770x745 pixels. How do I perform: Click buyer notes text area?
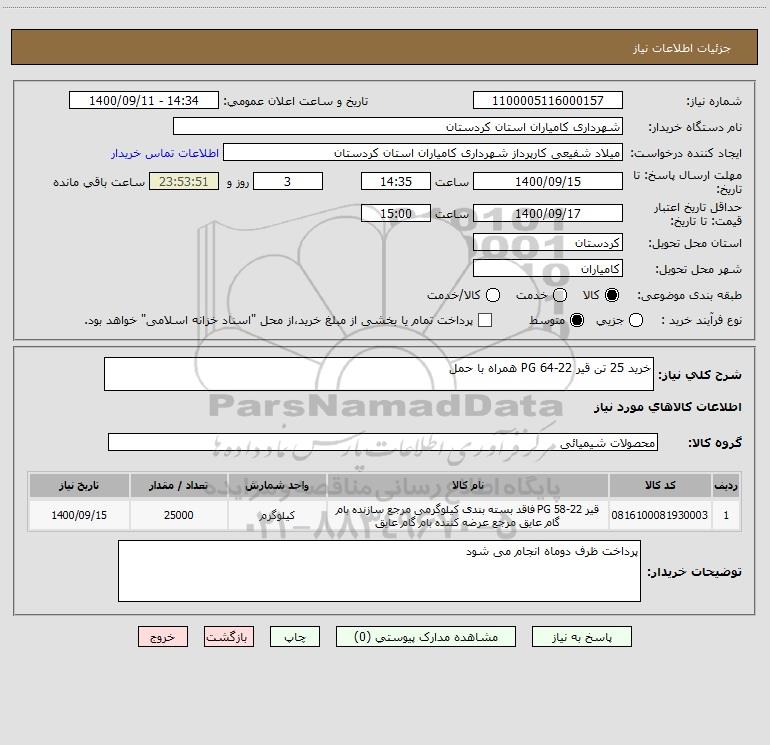point(379,571)
